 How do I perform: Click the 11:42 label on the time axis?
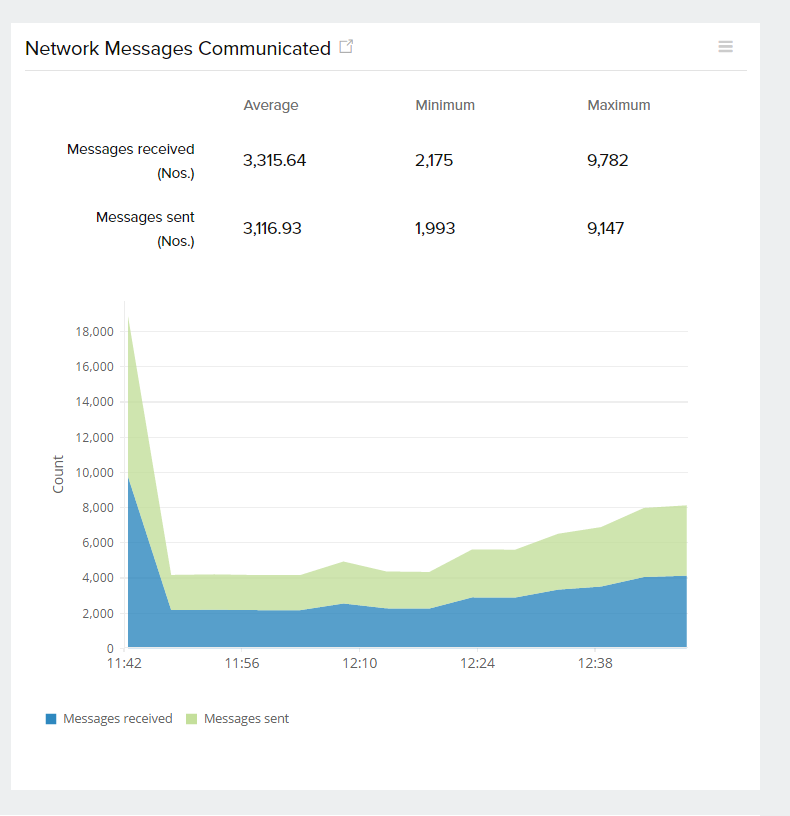124,663
